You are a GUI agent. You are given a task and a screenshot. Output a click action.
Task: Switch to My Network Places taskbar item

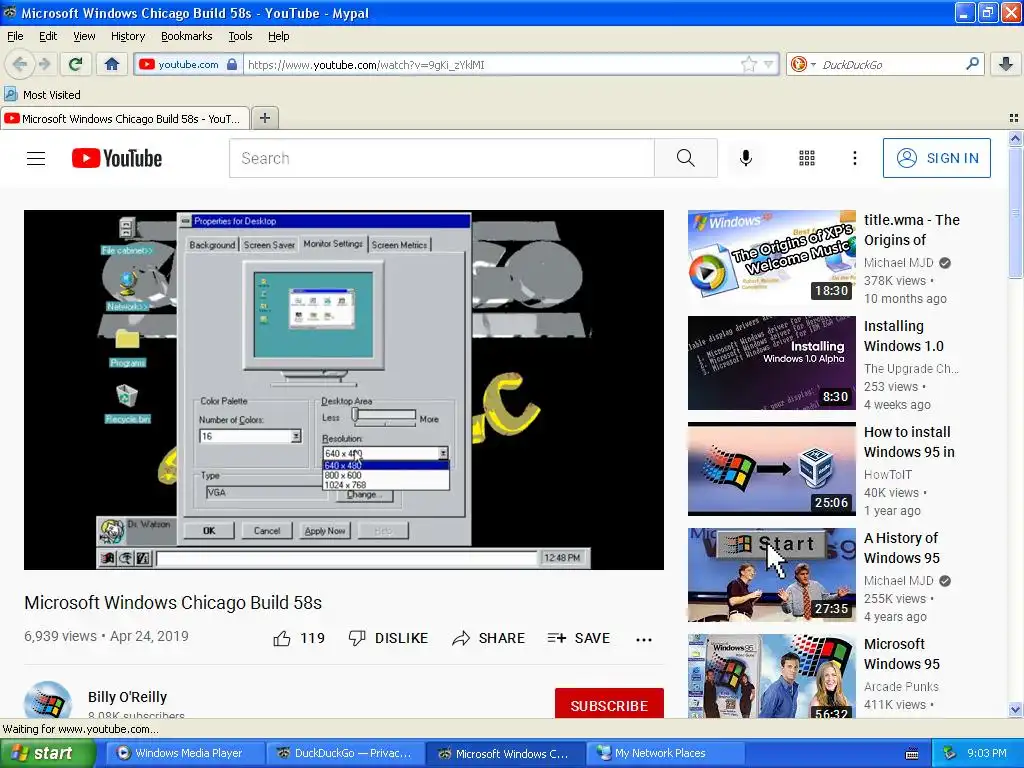666,754
